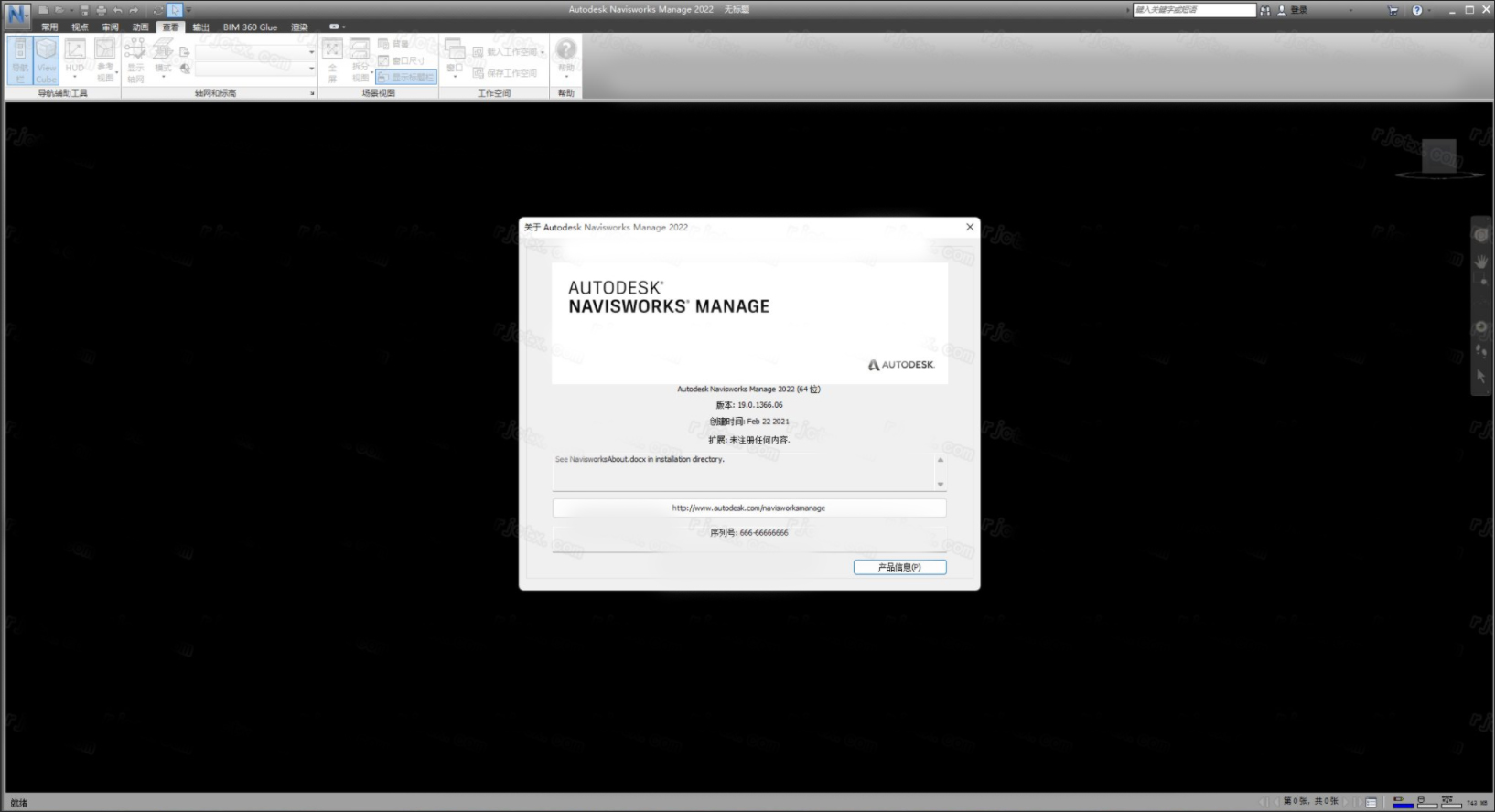Click the keyword search input field
This screenshot has height=812, width=1495.
coord(1194,10)
